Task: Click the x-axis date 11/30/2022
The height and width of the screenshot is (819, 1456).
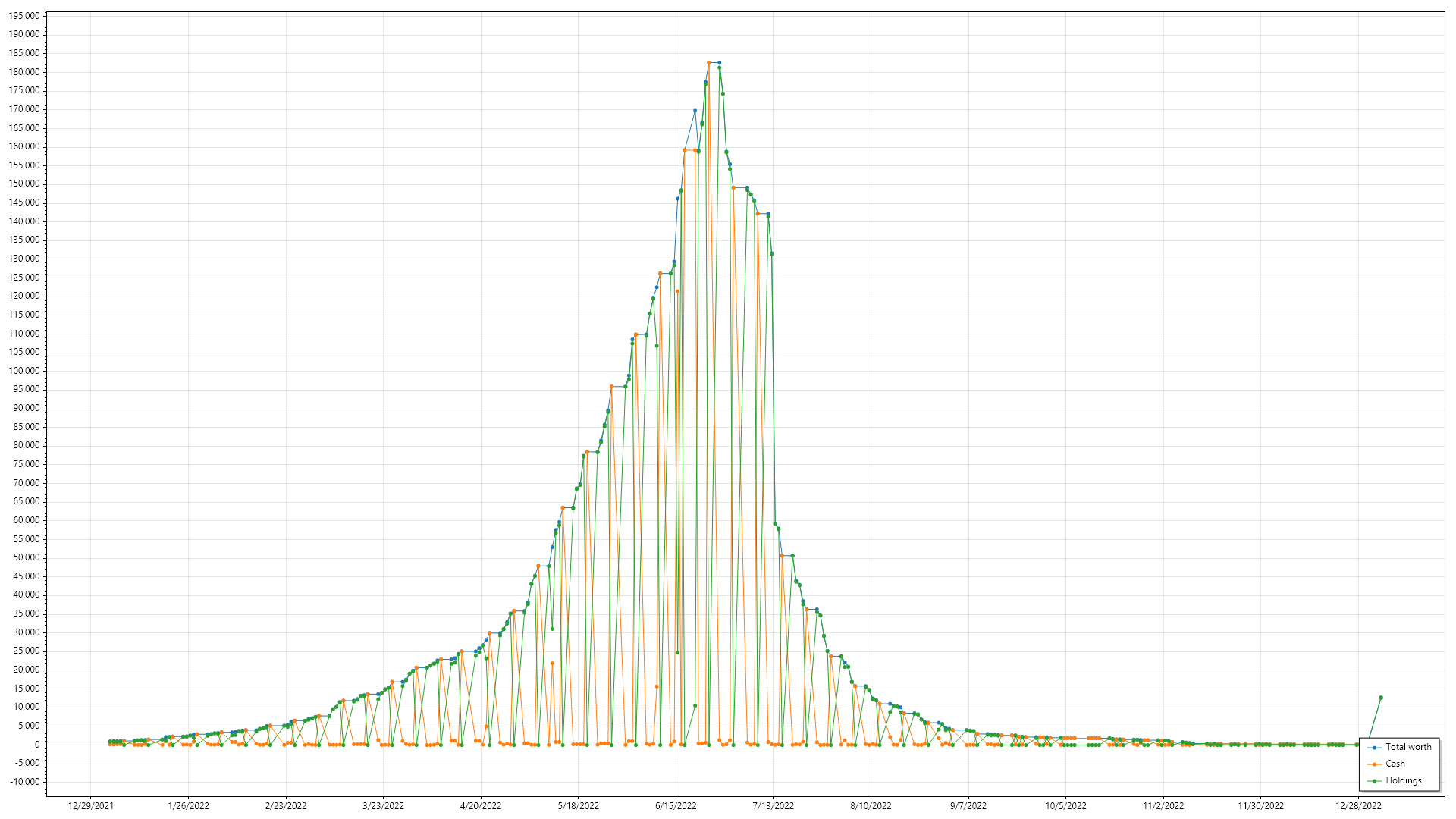Action: click(1261, 806)
